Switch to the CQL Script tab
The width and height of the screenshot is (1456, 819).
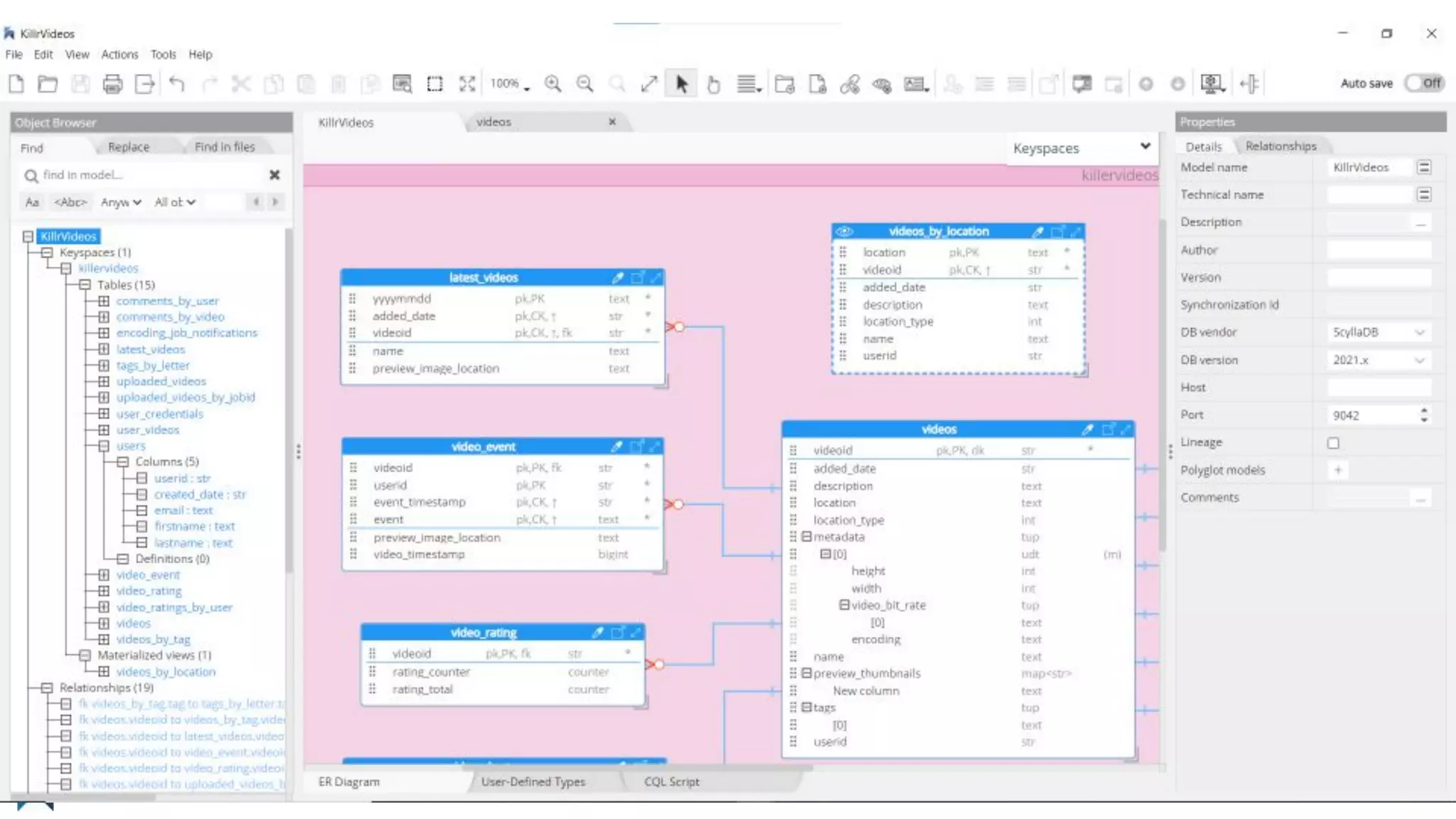click(671, 781)
